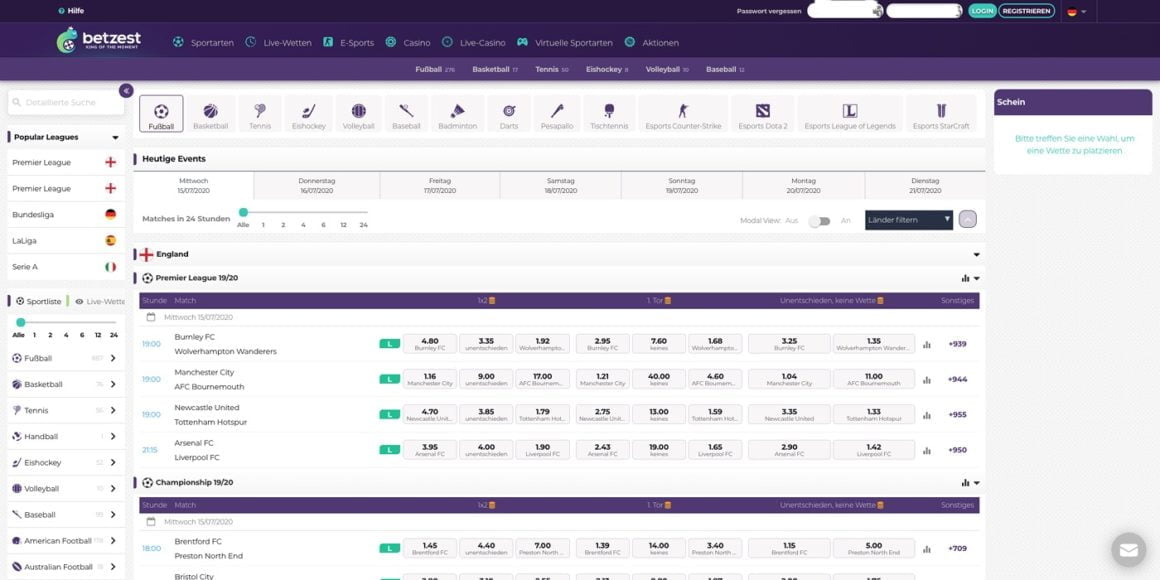Select the Esports StarCraft icon tile

941,114
